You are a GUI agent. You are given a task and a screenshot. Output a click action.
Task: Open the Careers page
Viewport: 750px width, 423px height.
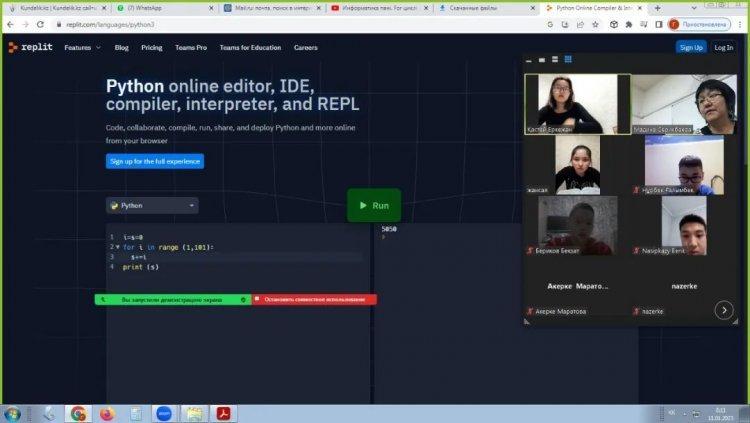pos(306,47)
